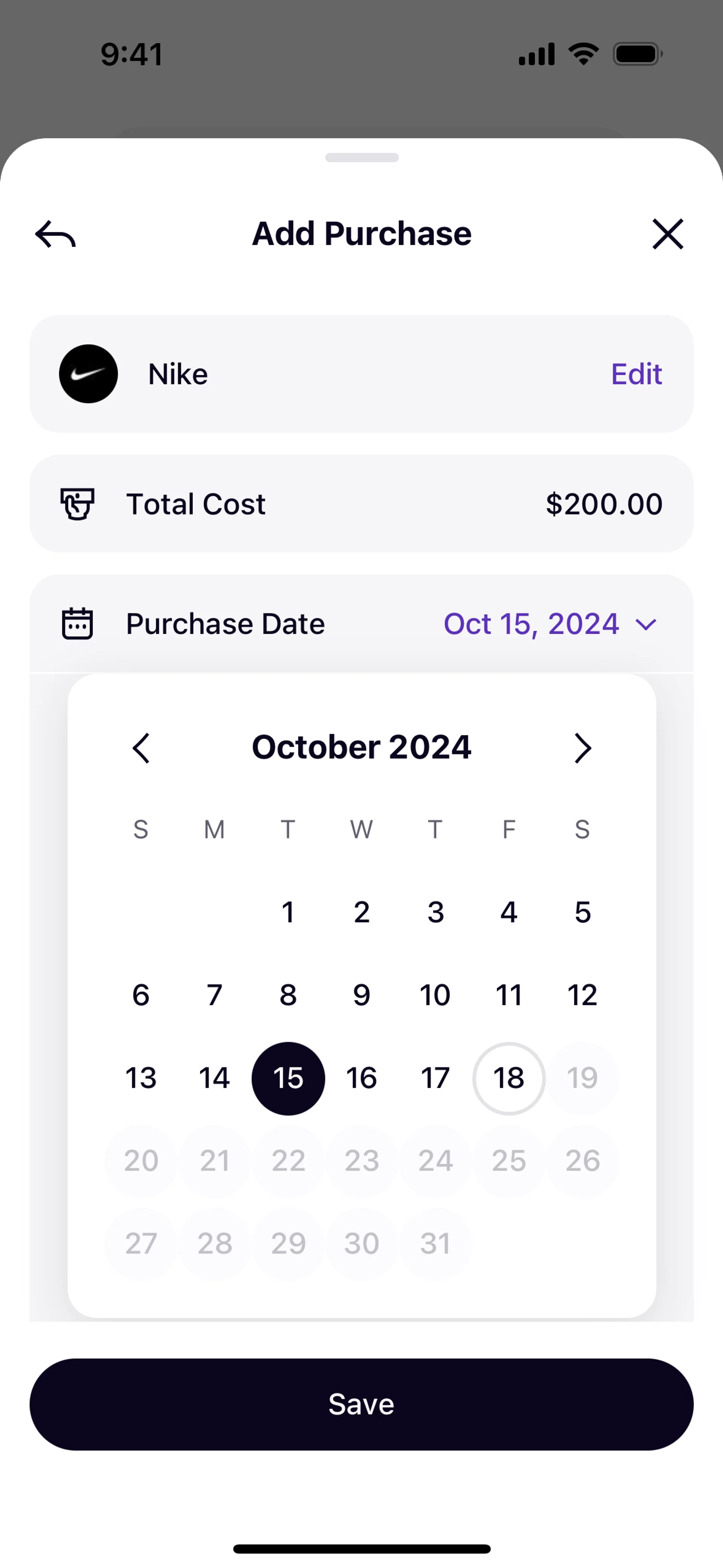Save the purchase

pos(361,1404)
